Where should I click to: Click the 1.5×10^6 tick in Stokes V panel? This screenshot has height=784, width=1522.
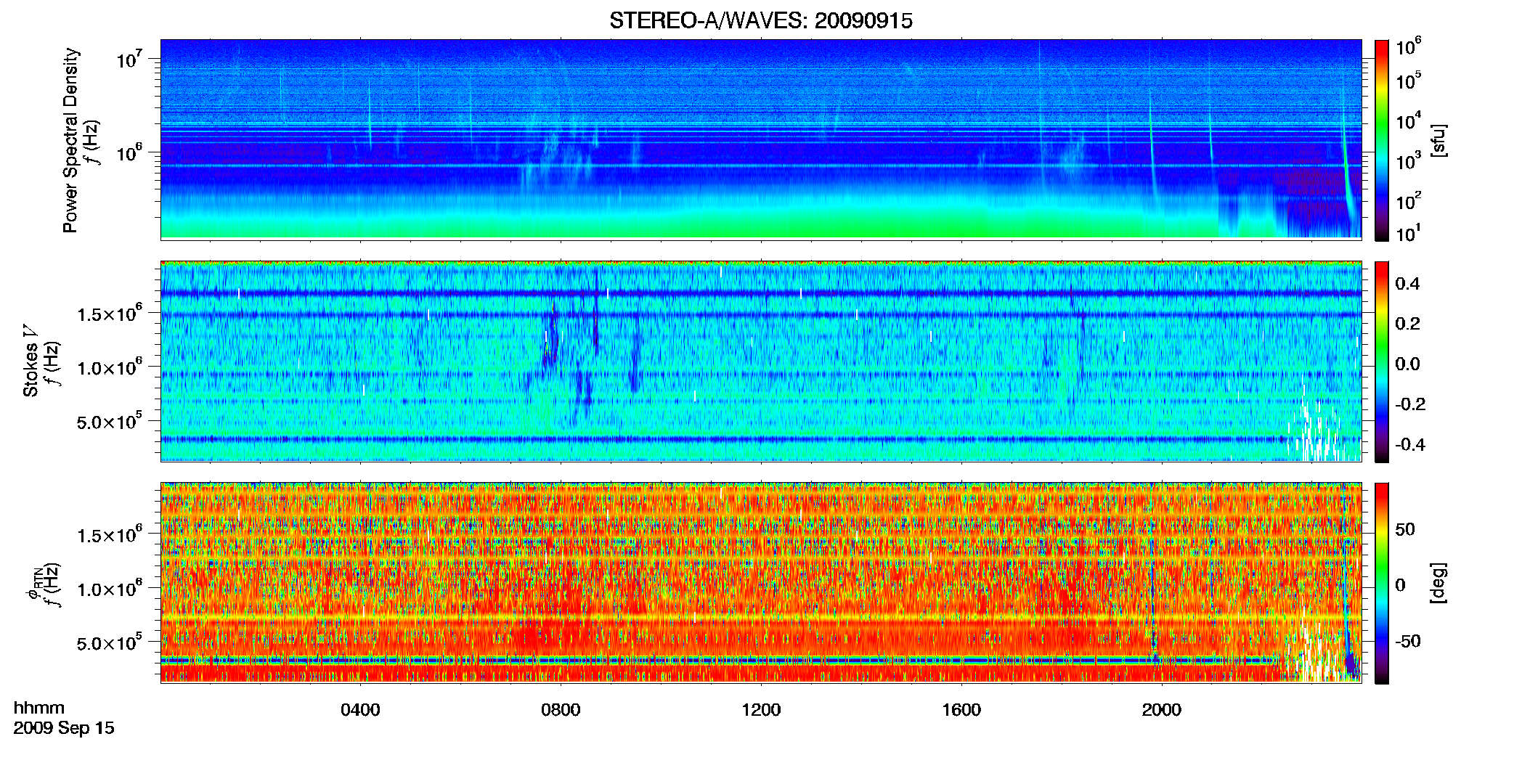pyautogui.click(x=110, y=314)
